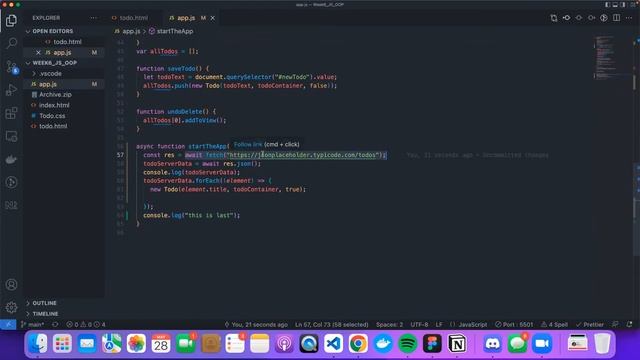Click Ln 57, Col 73 cursor position

[x=331, y=324]
